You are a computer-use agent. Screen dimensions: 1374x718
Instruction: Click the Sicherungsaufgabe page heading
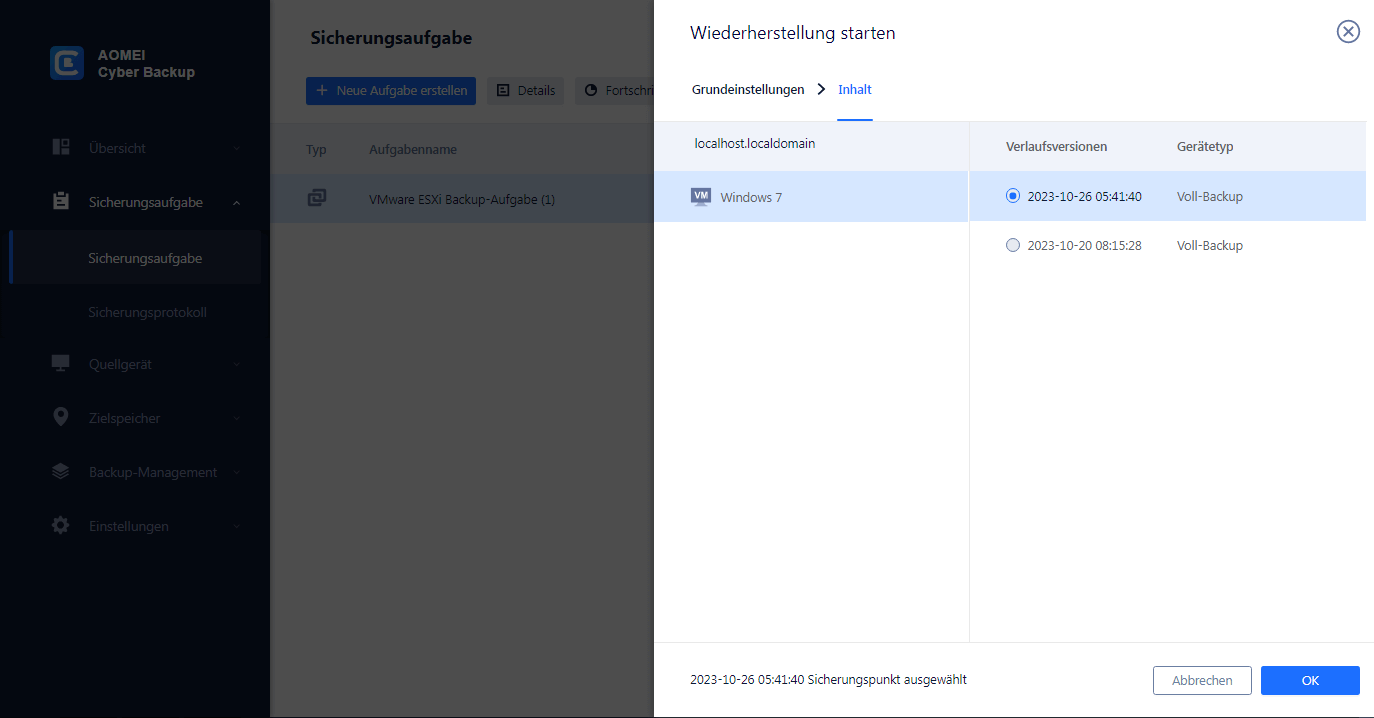pos(391,38)
